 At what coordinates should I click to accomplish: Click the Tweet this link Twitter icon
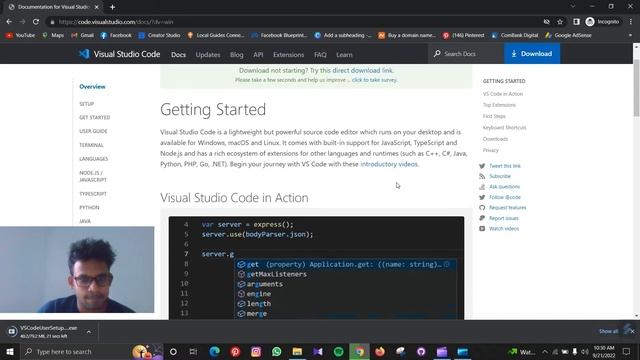pyautogui.click(x=482, y=166)
